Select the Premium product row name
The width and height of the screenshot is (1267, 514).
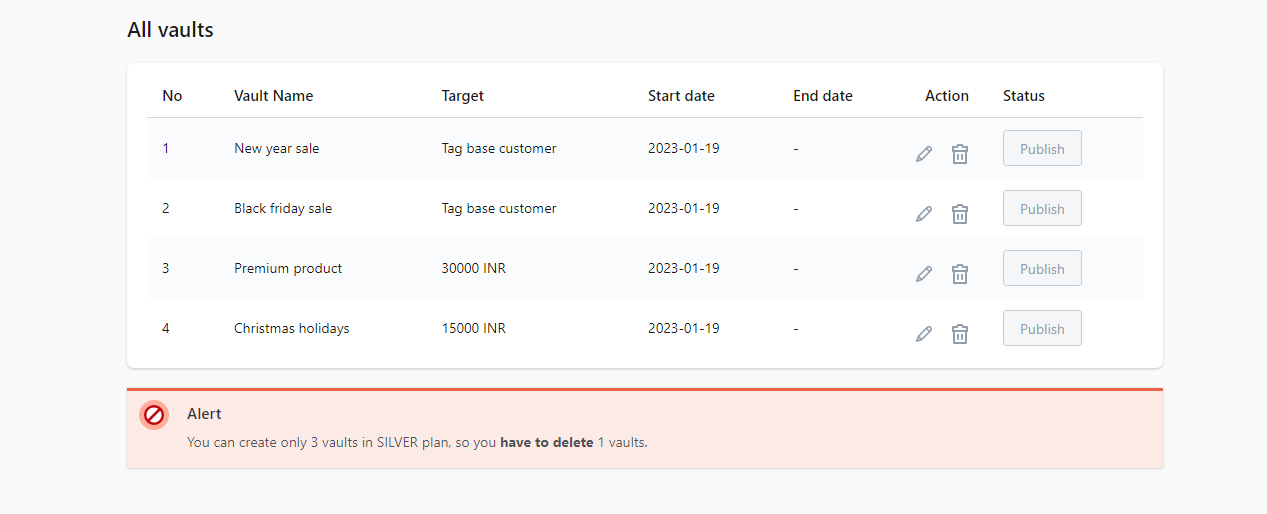(288, 268)
